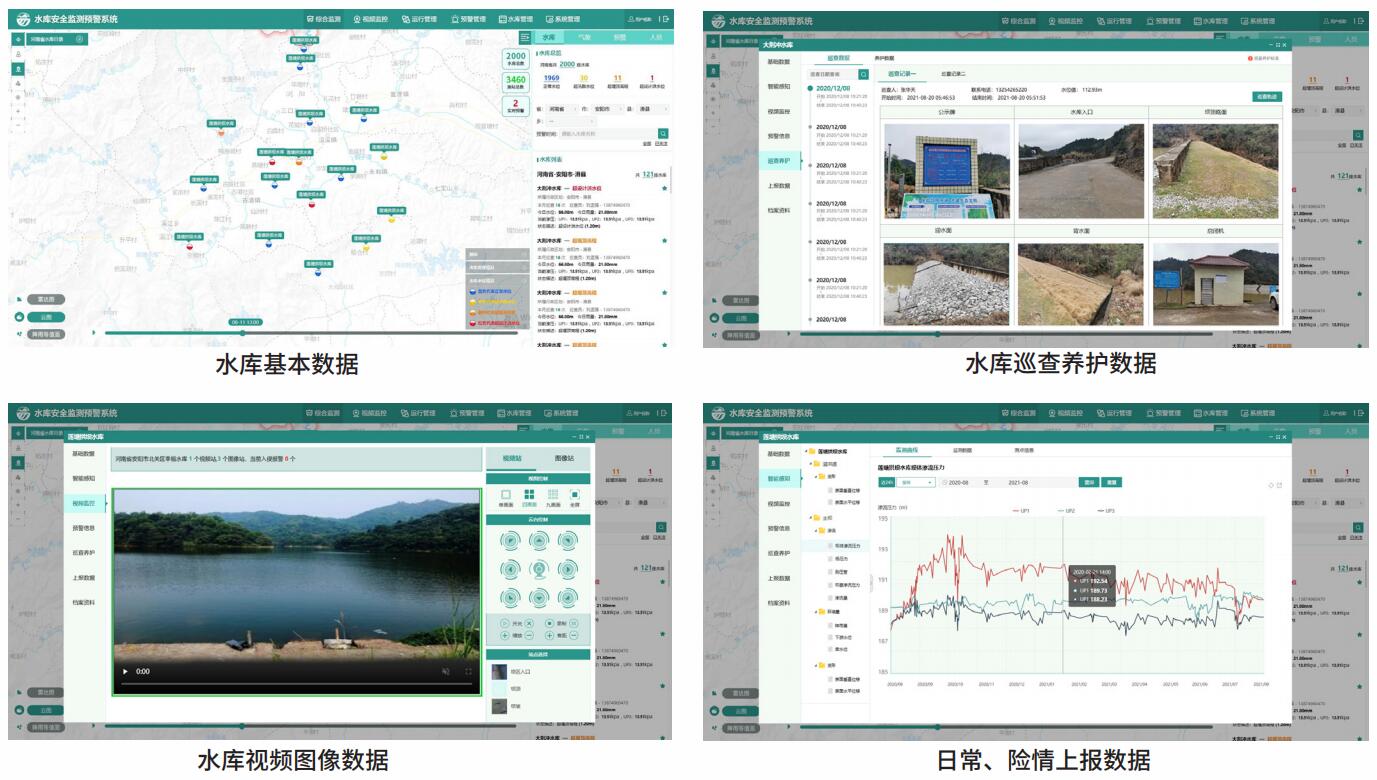Open 县 dropdown showing 滑县
The image size is (1377, 780).
[x=652, y=109]
